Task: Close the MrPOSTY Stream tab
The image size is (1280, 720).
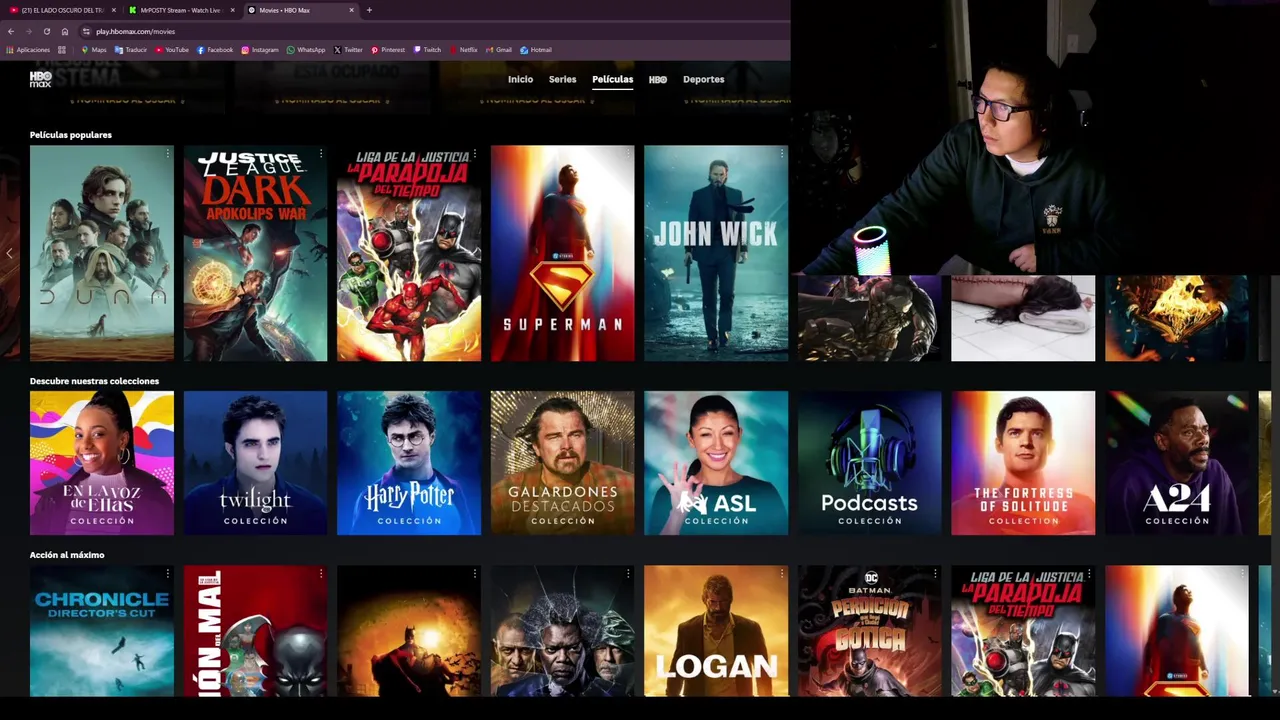Action: 233,10
